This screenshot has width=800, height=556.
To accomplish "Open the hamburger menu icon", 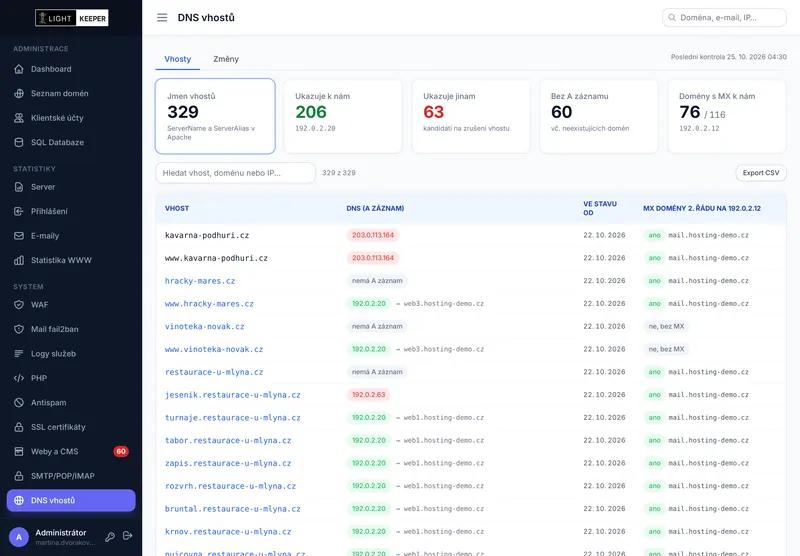I will coord(162,18).
